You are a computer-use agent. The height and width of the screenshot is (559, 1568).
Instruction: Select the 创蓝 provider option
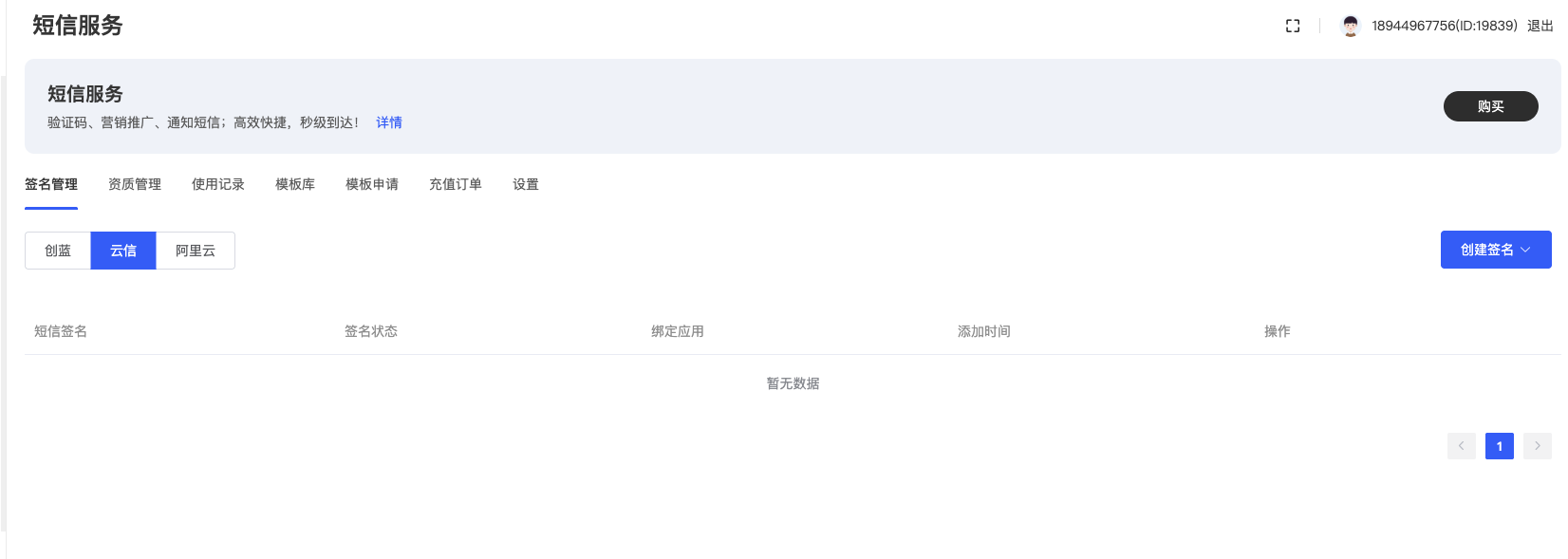pos(58,251)
